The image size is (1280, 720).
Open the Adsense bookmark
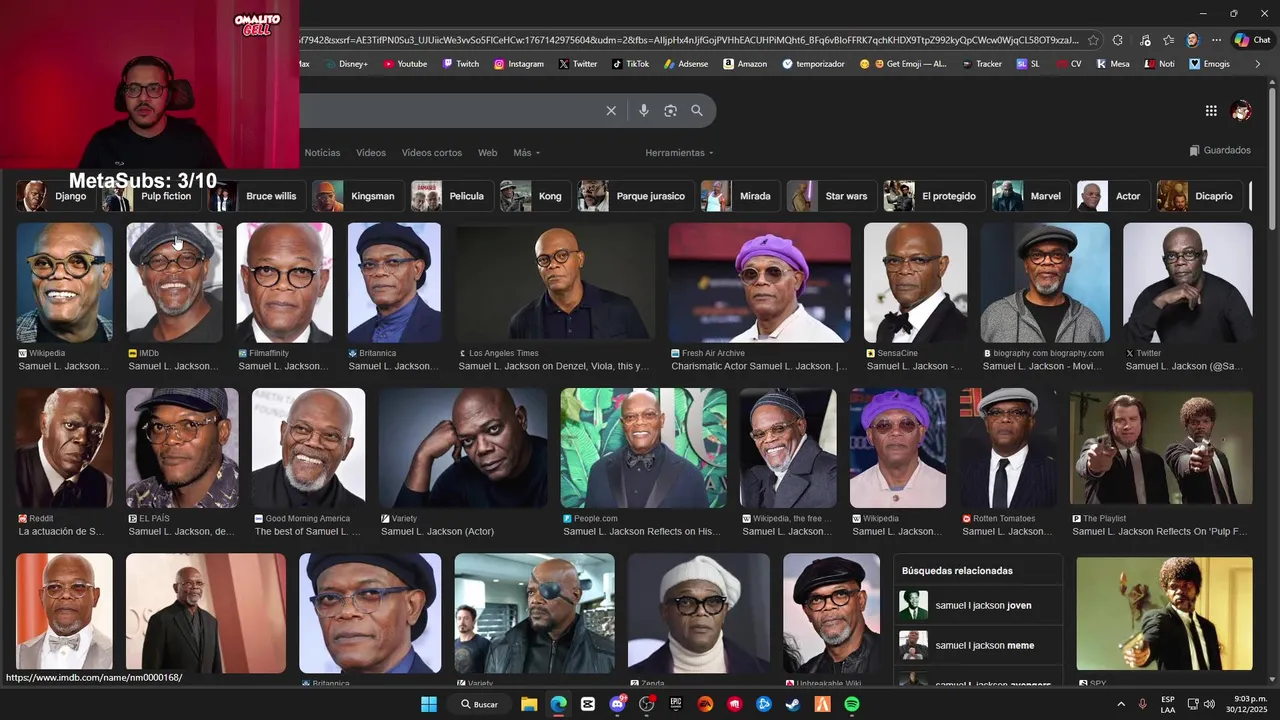(x=685, y=64)
